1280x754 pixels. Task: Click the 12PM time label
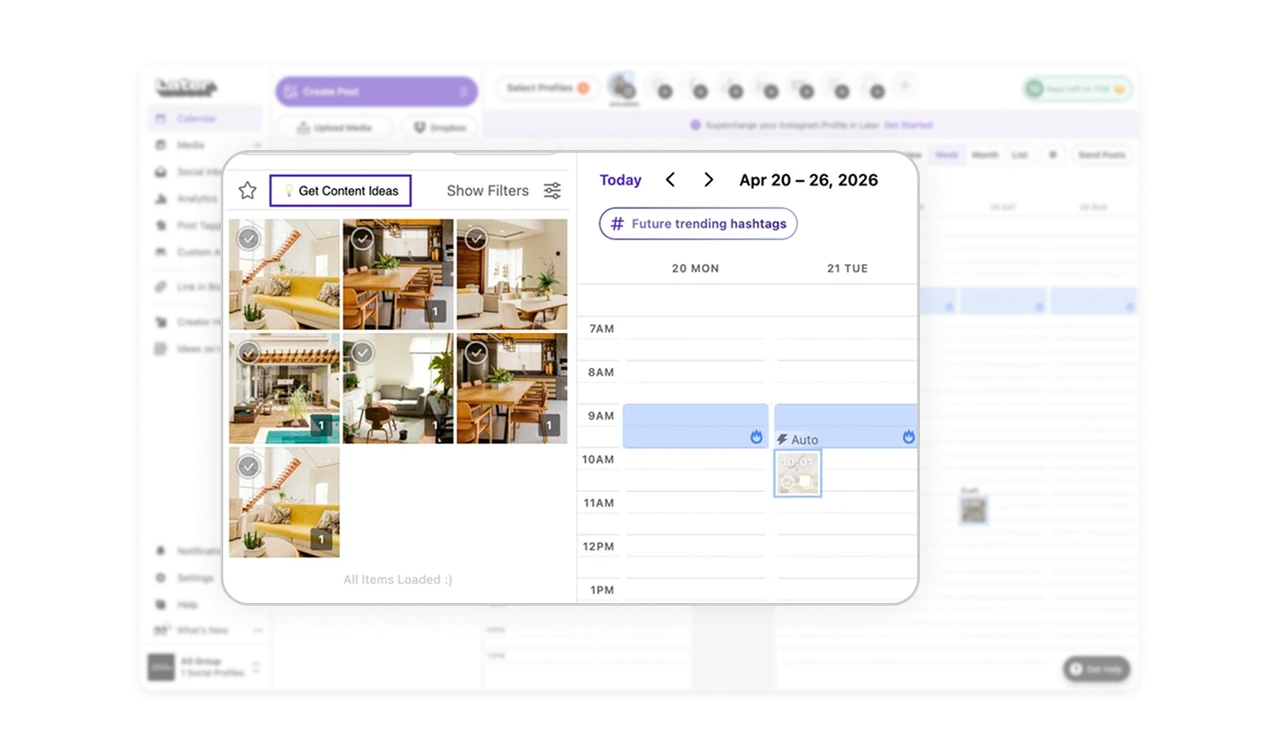click(599, 546)
